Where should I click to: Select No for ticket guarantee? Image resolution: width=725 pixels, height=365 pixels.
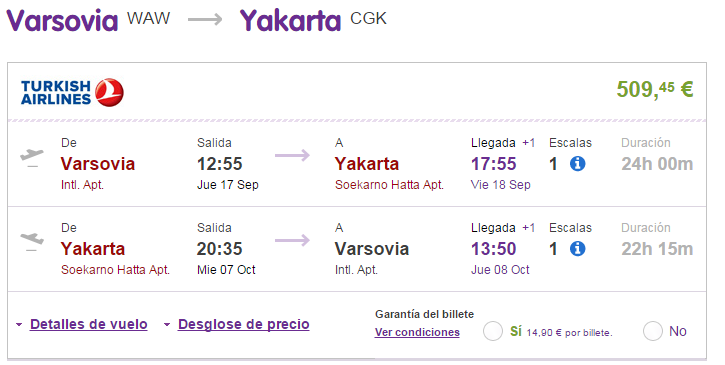point(653,331)
